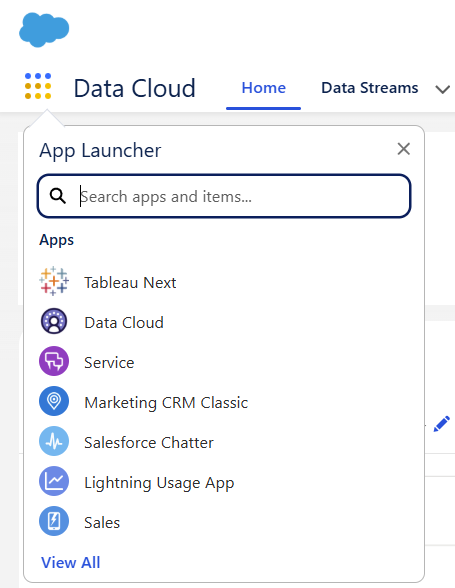The image size is (455, 588).
Task: Close the App Launcher panel
Action: pos(404,149)
